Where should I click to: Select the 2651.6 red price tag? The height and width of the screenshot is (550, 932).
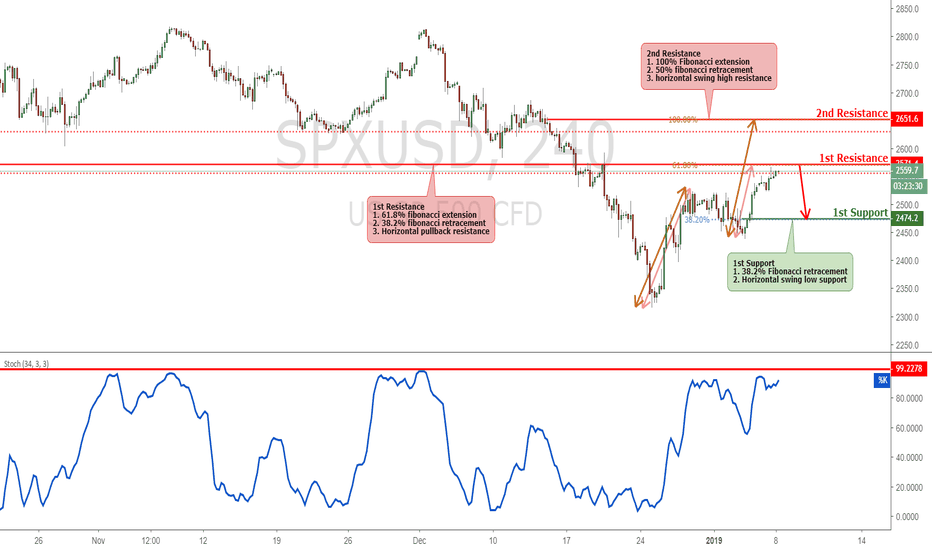click(908, 119)
